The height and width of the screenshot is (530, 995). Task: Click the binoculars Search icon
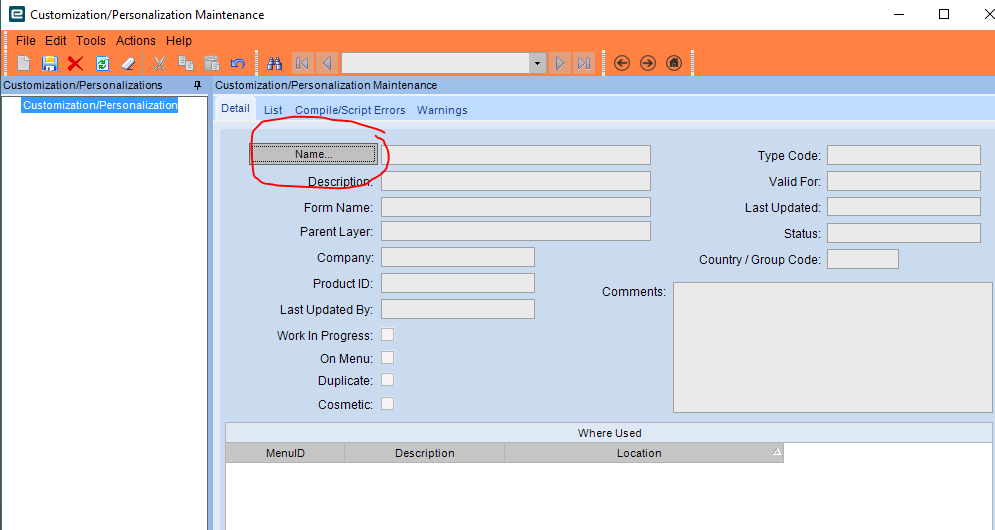click(274, 63)
